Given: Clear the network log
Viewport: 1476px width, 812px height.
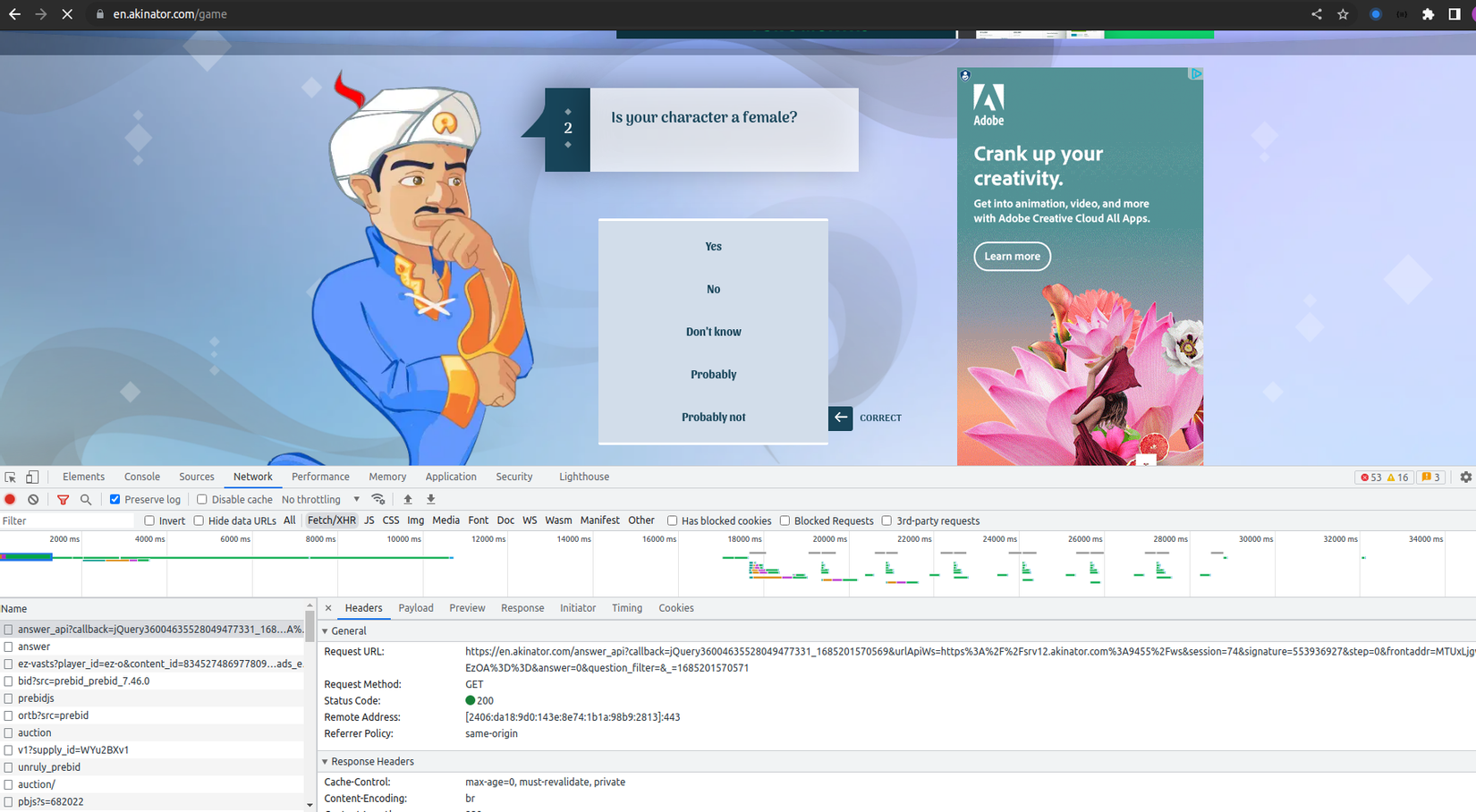Looking at the screenshot, I should point(33,500).
